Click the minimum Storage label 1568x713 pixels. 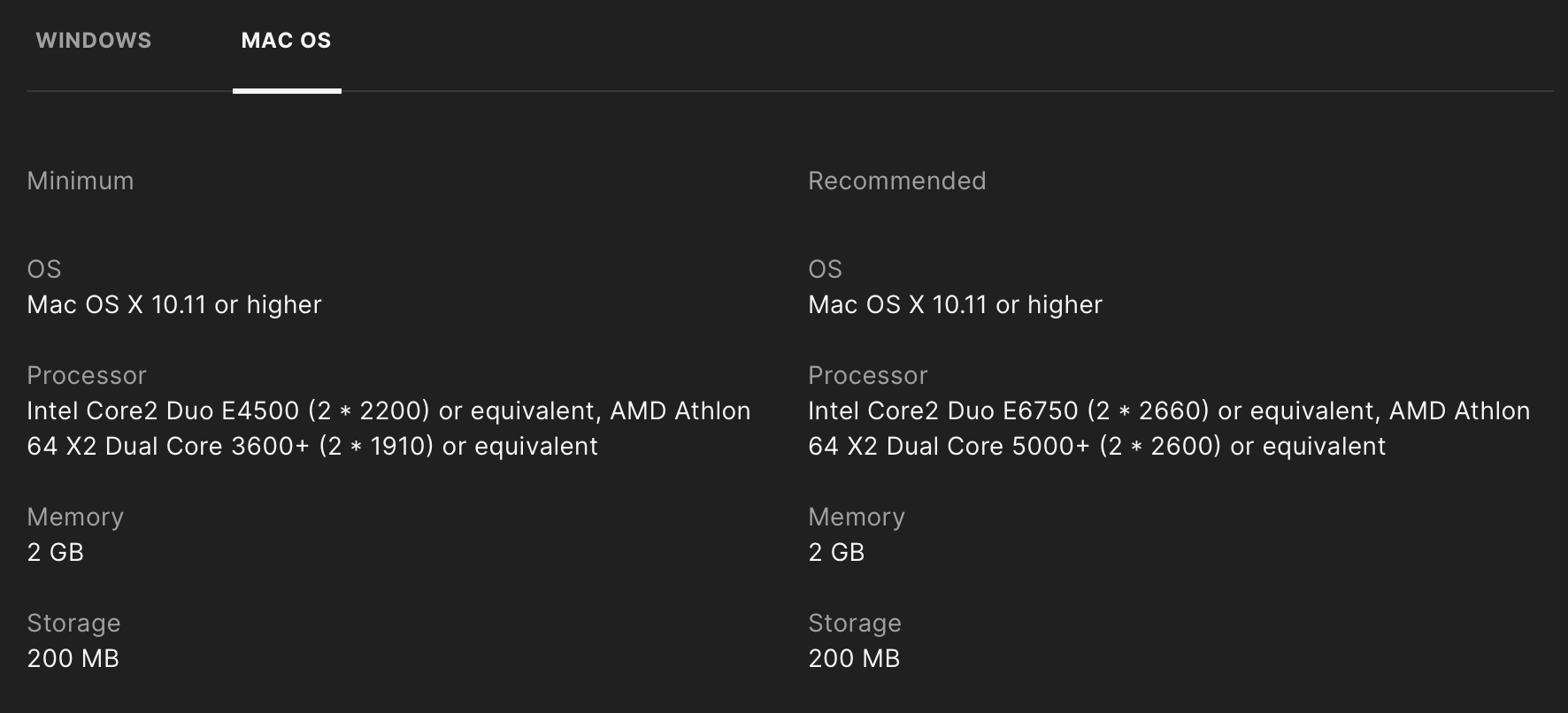[x=73, y=623]
